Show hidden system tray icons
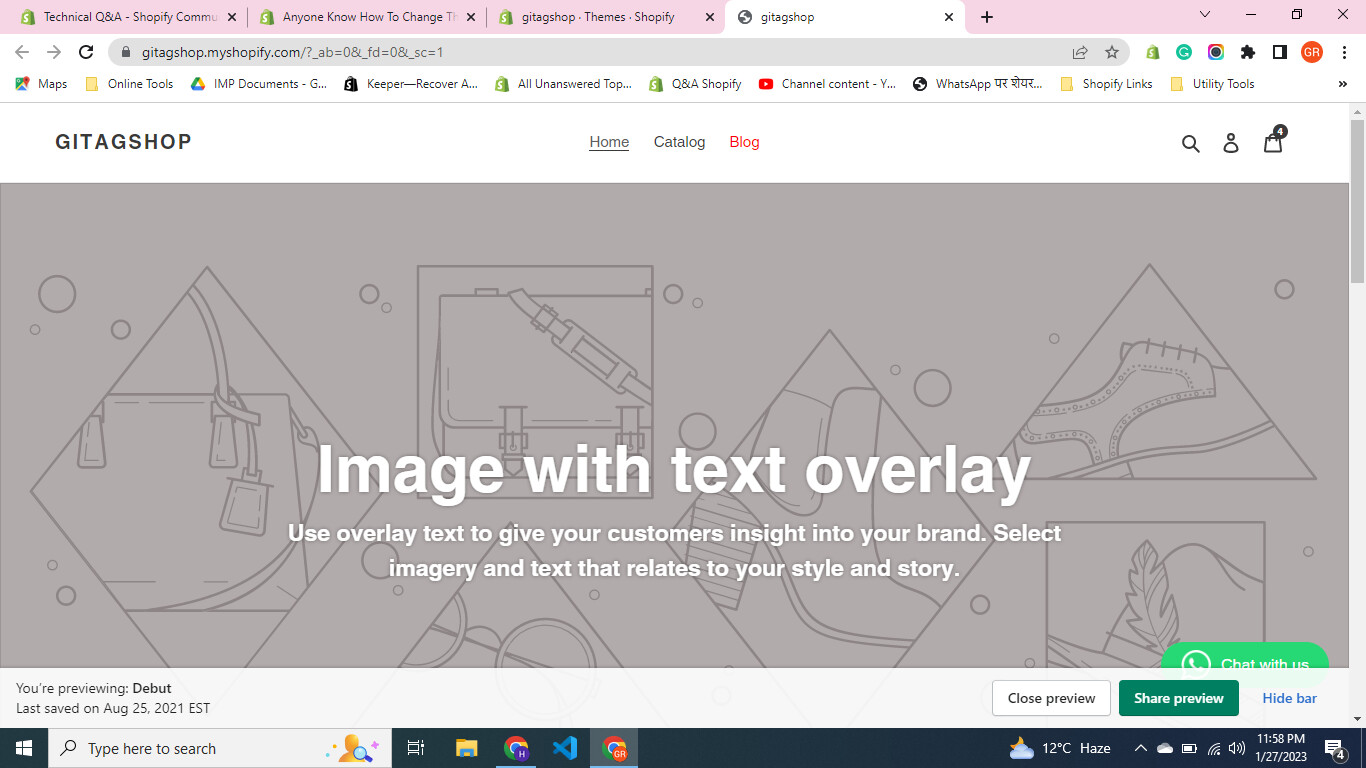Image resolution: width=1366 pixels, height=768 pixels. click(1140, 748)
